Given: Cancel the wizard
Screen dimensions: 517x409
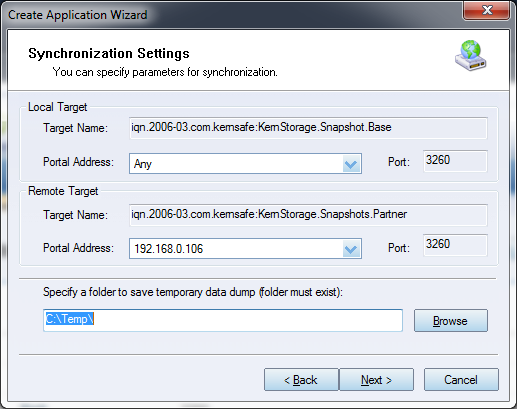Looking at the screenshot, I should pyautogui.click(x=461, y=380).
